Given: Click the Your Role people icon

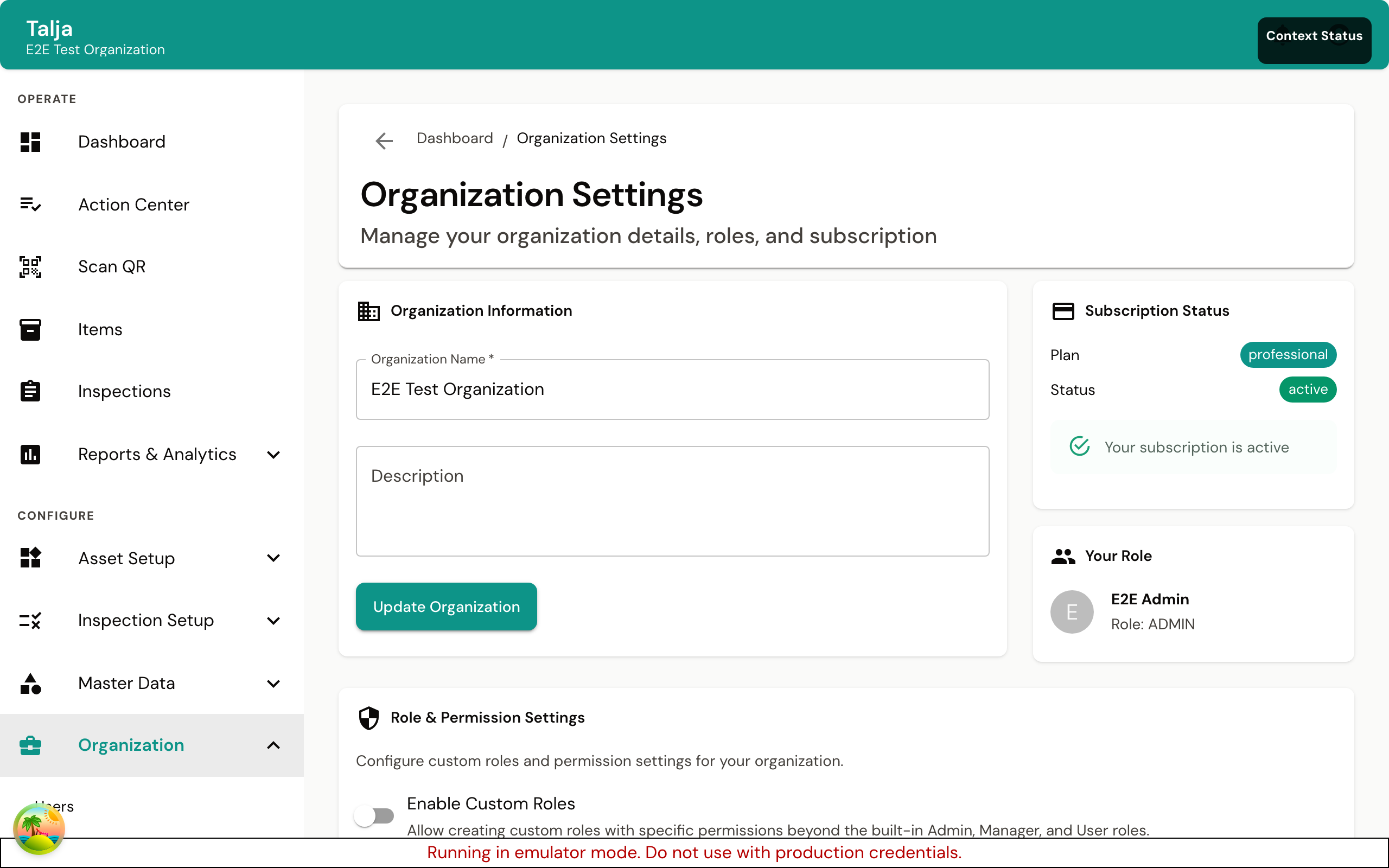Looking at the screenshot, I should (1063, 556).
